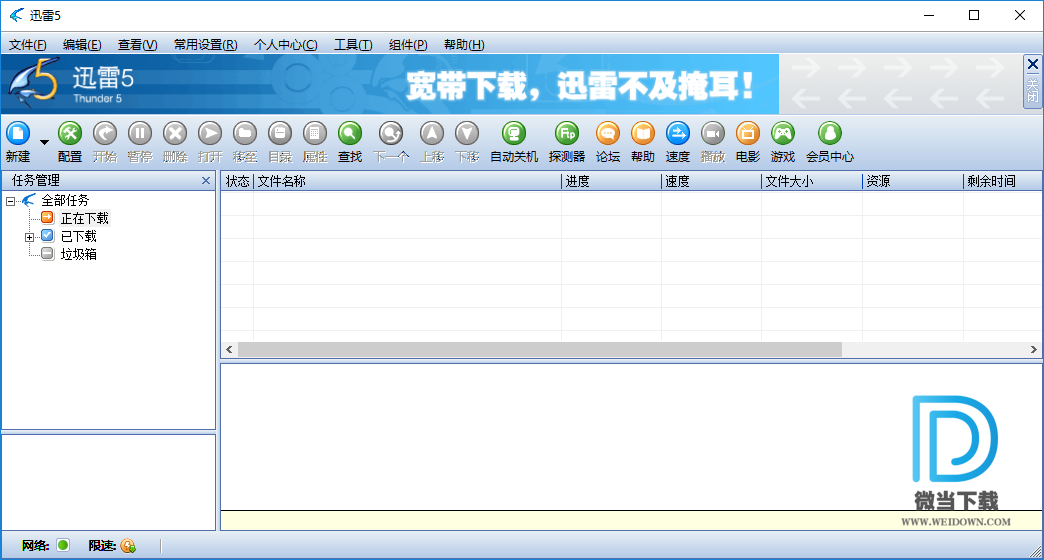Click the 移至 move-to icon

(x=245, y=134)
